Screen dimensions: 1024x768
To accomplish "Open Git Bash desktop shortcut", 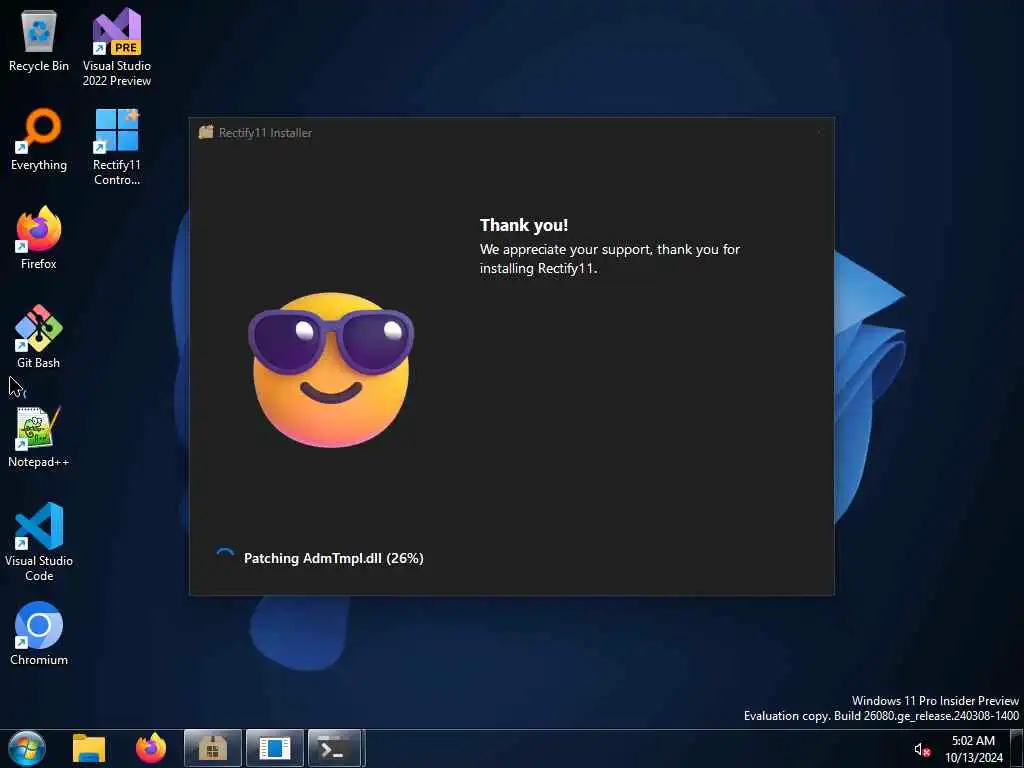I will tap(39, 337).
